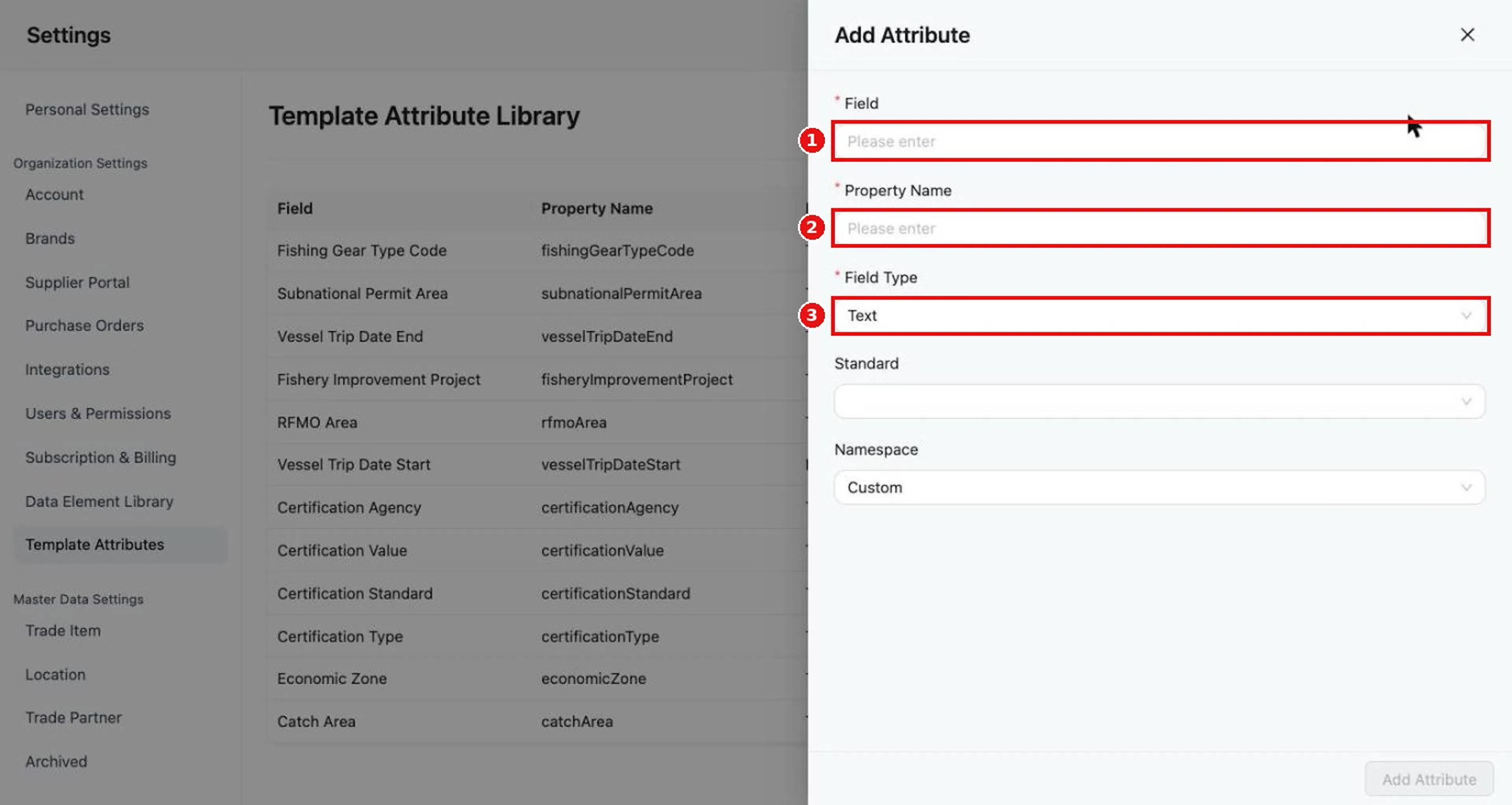Open Purchase Orders settings
Viewport: 1512px width, 805px height.
coord(84,325)
